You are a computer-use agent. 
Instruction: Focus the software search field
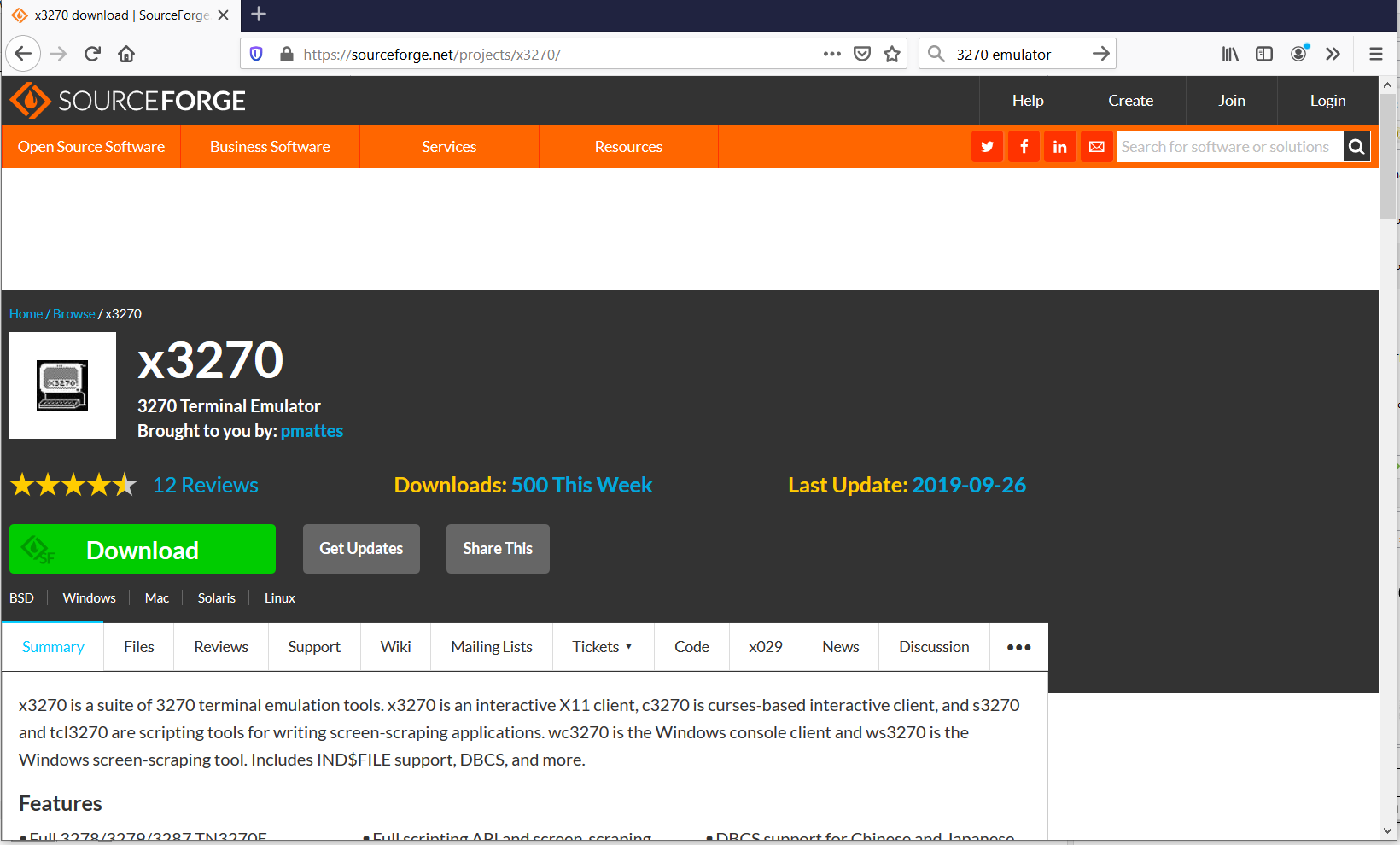pos(1229,147)
